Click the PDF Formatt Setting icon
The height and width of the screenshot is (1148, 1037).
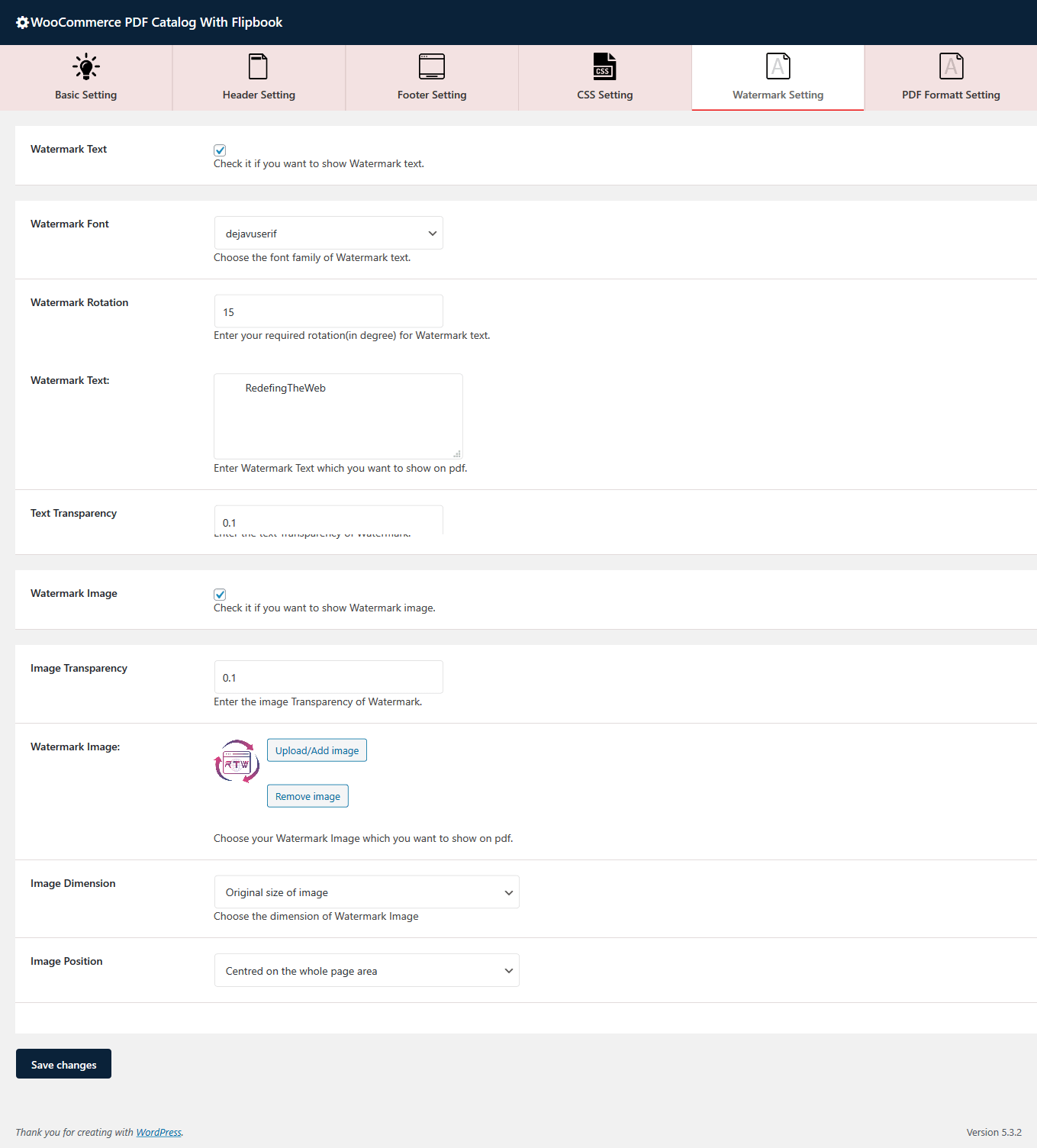point(951,66)
